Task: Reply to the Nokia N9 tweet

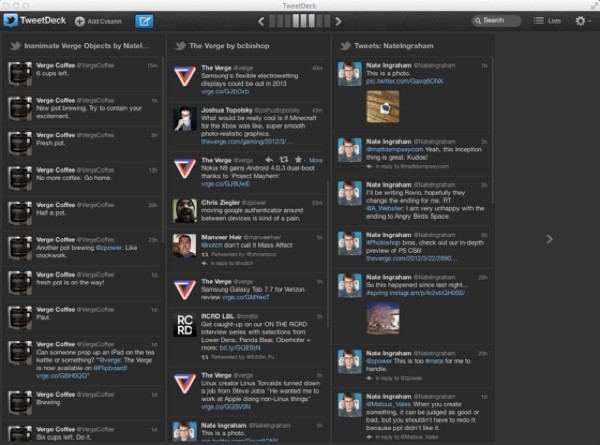Action: (269, 160)
